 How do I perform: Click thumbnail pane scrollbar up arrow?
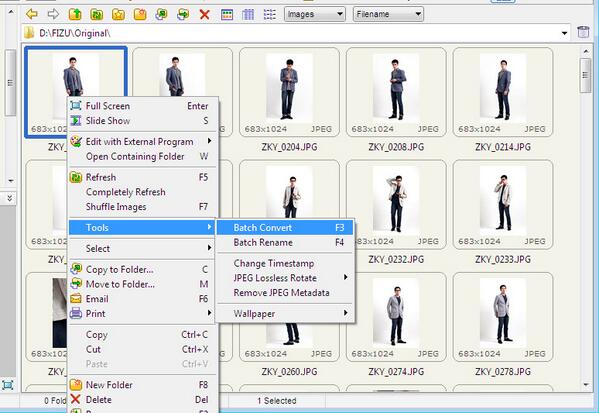(586, 51)
